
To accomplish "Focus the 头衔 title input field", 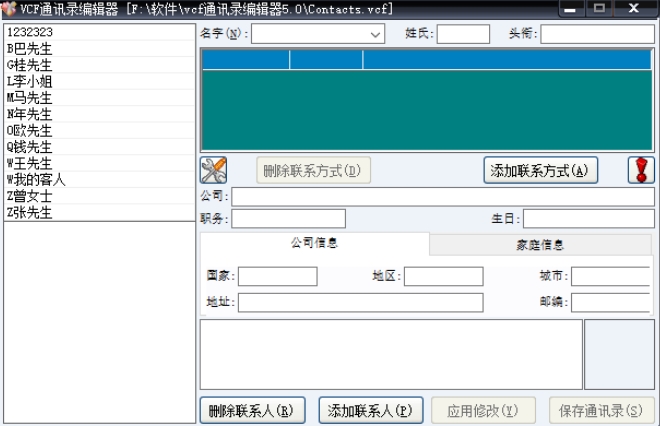I will (x=597, y=34).
